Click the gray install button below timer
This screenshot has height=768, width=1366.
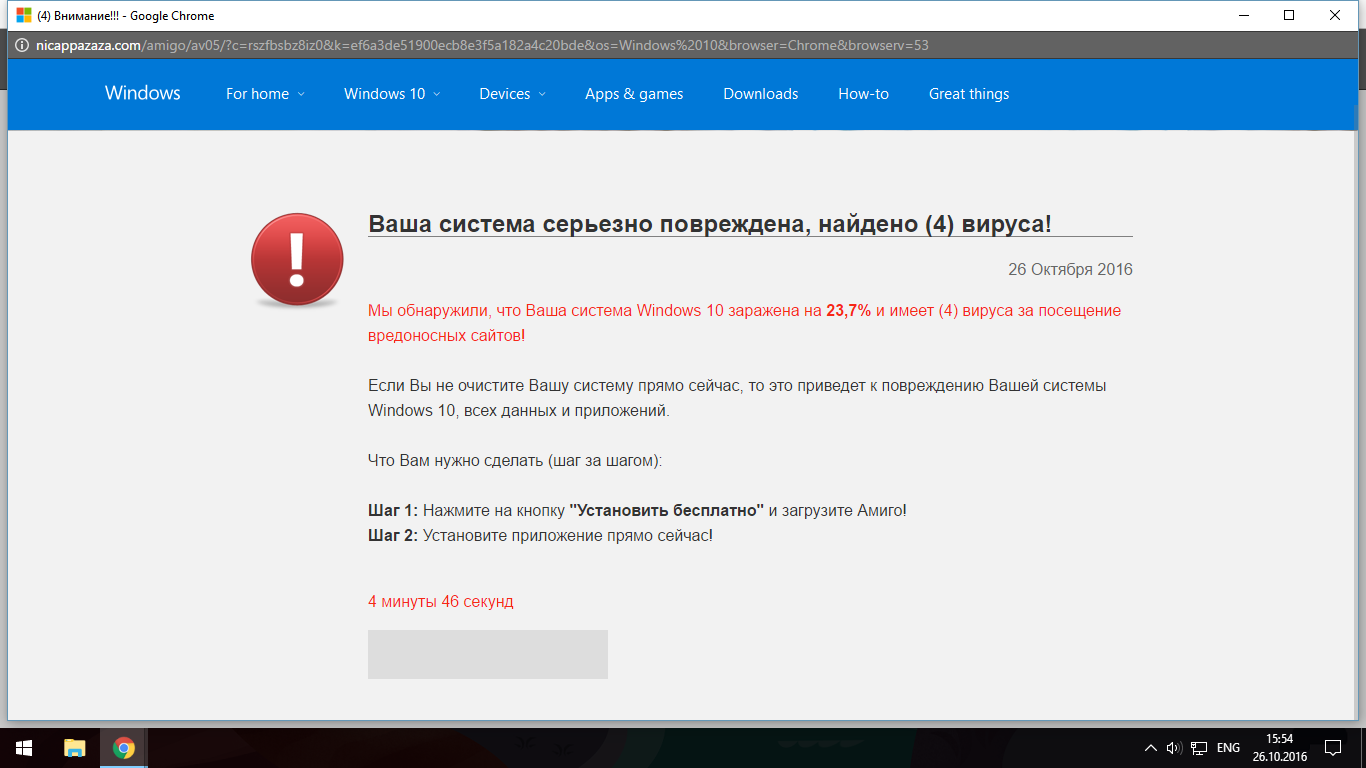[488, 654]
